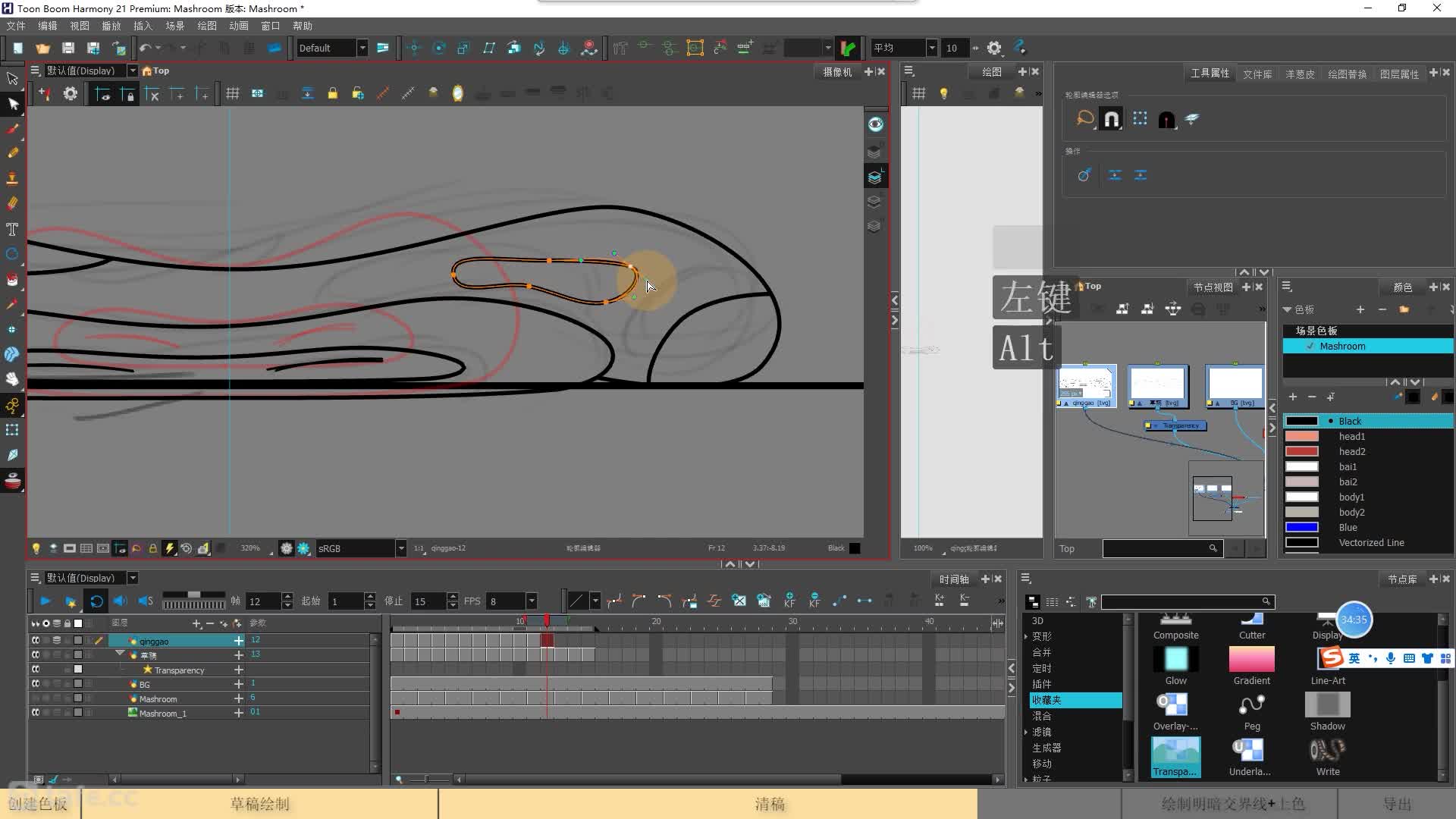Select the Text tool
The image size is (1456, 819).
pyautogui.click(x=12, y=229)
